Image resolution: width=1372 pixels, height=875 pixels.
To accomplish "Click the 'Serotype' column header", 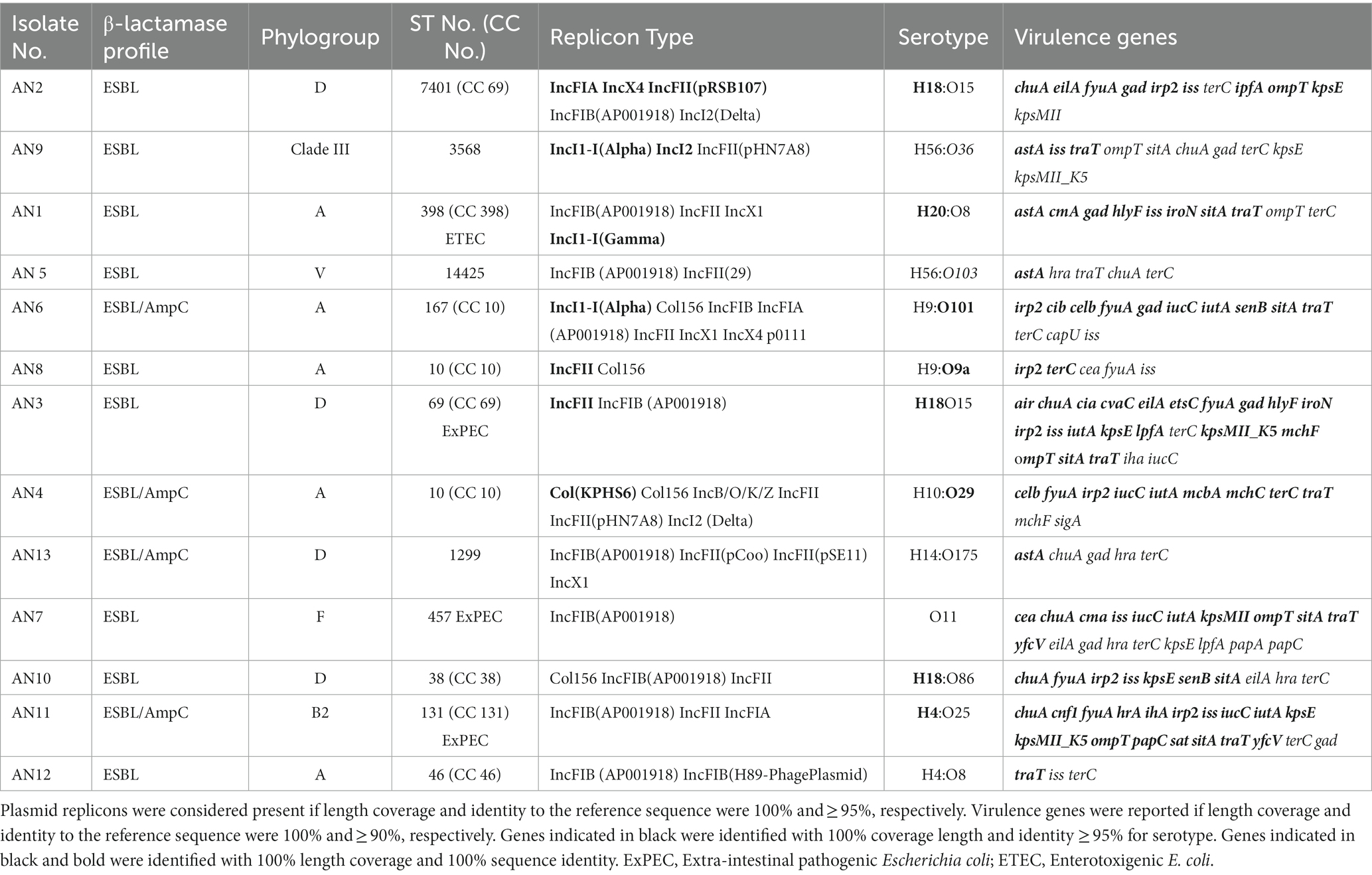I will [943, 37].
